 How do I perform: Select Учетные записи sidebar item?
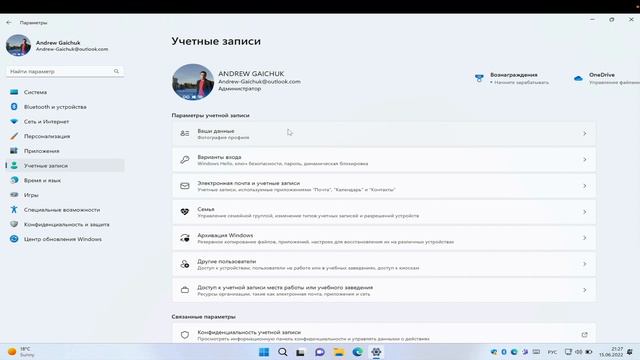click(65, 166)
